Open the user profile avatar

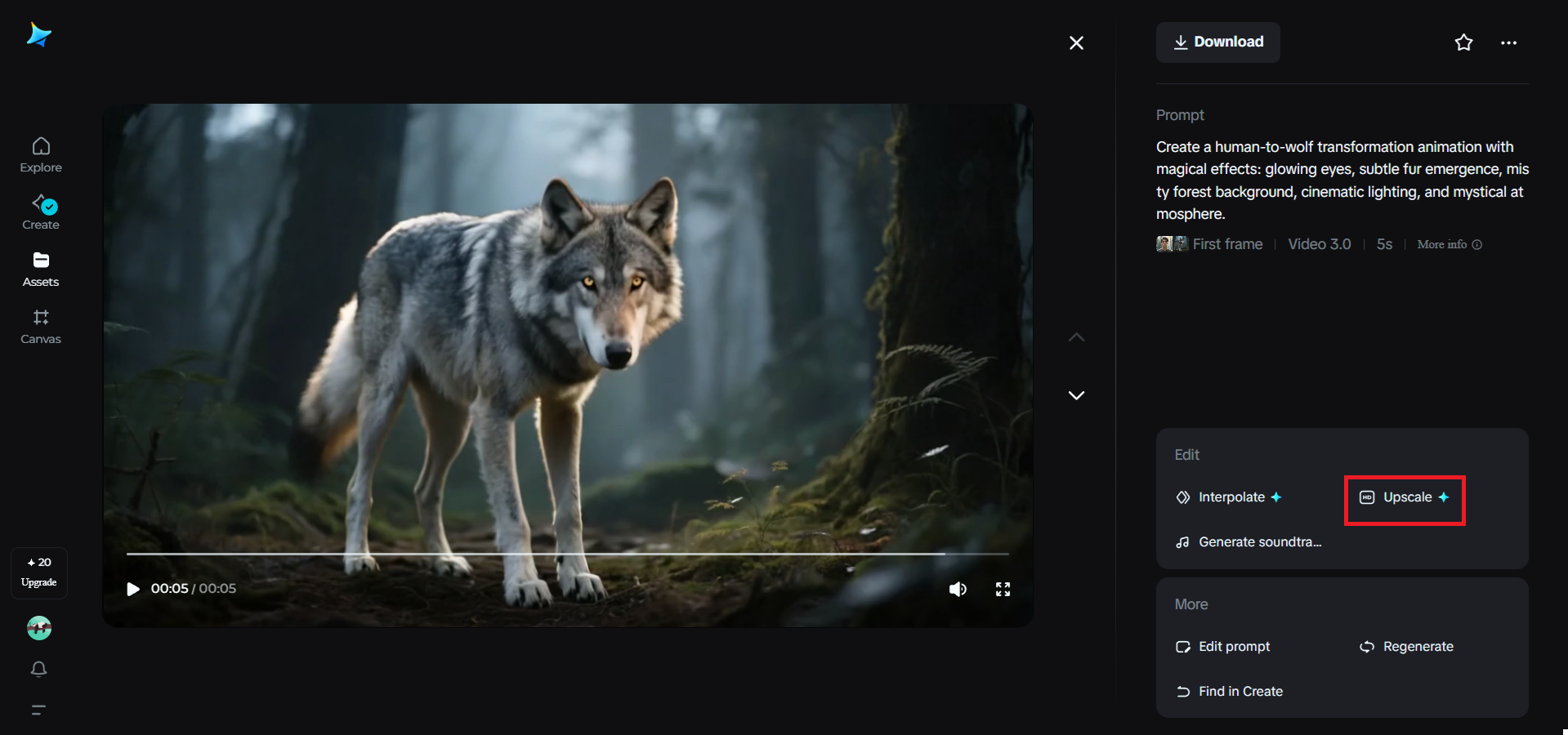39,628
